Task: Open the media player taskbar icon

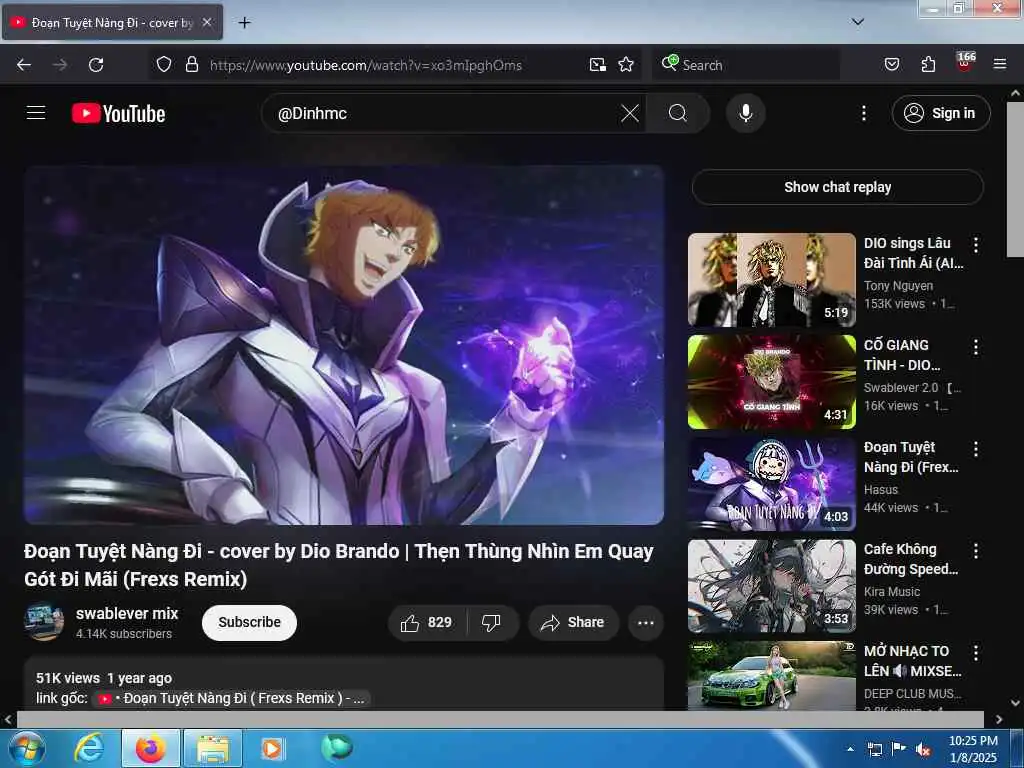Action: [272, 748]
